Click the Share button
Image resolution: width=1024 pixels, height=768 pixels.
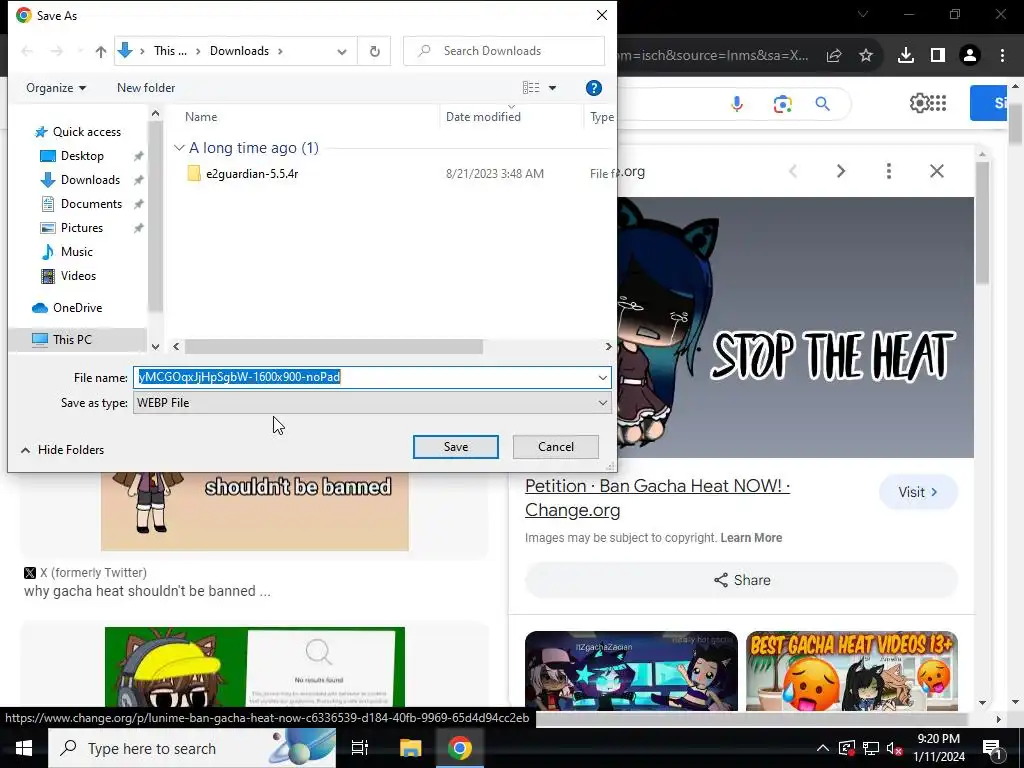pos(741,580)
